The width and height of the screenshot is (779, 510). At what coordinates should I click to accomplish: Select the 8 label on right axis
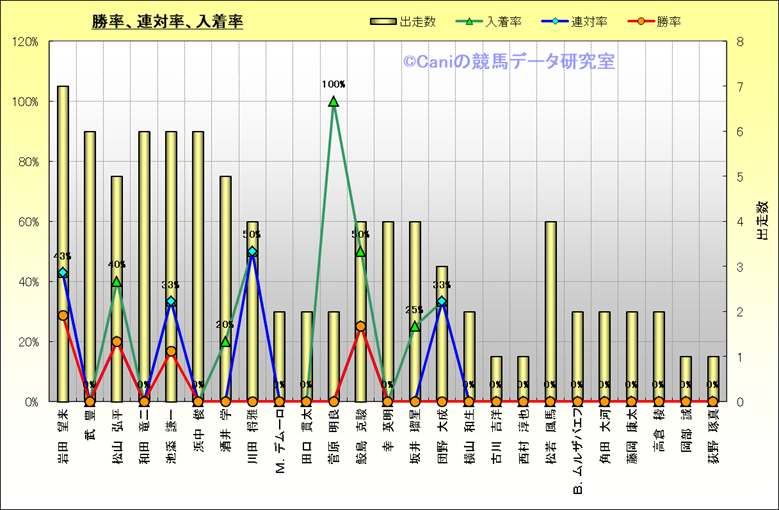click(738, 42)
